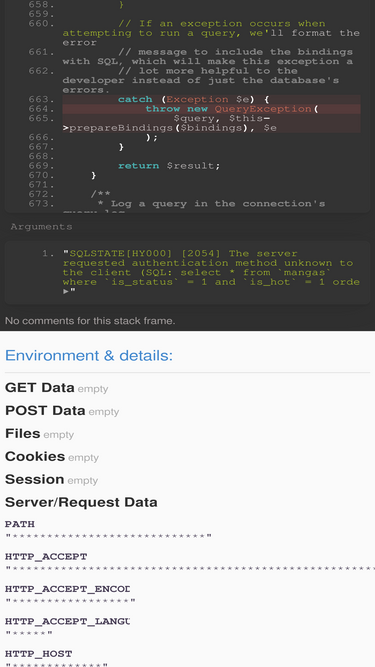375x667 pixels.
Task: Select the POST Data section label
Action: coord(45,410)
